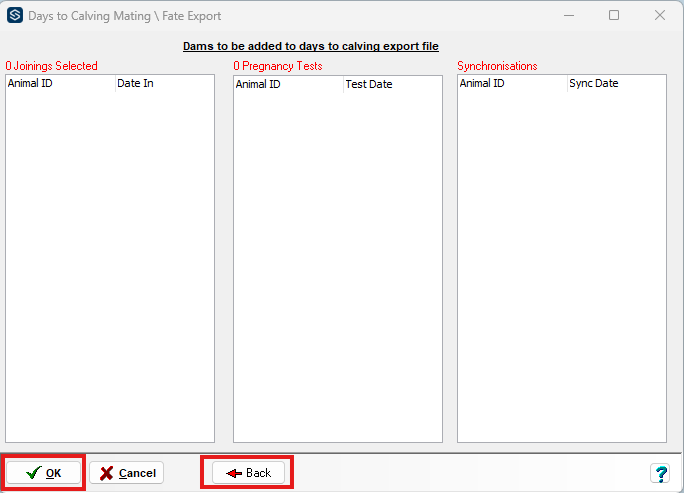Image resolution: width=684 pixels, height=493 pixels.
Task: Close the Days to Calving export window
Action: coord(659,16)
